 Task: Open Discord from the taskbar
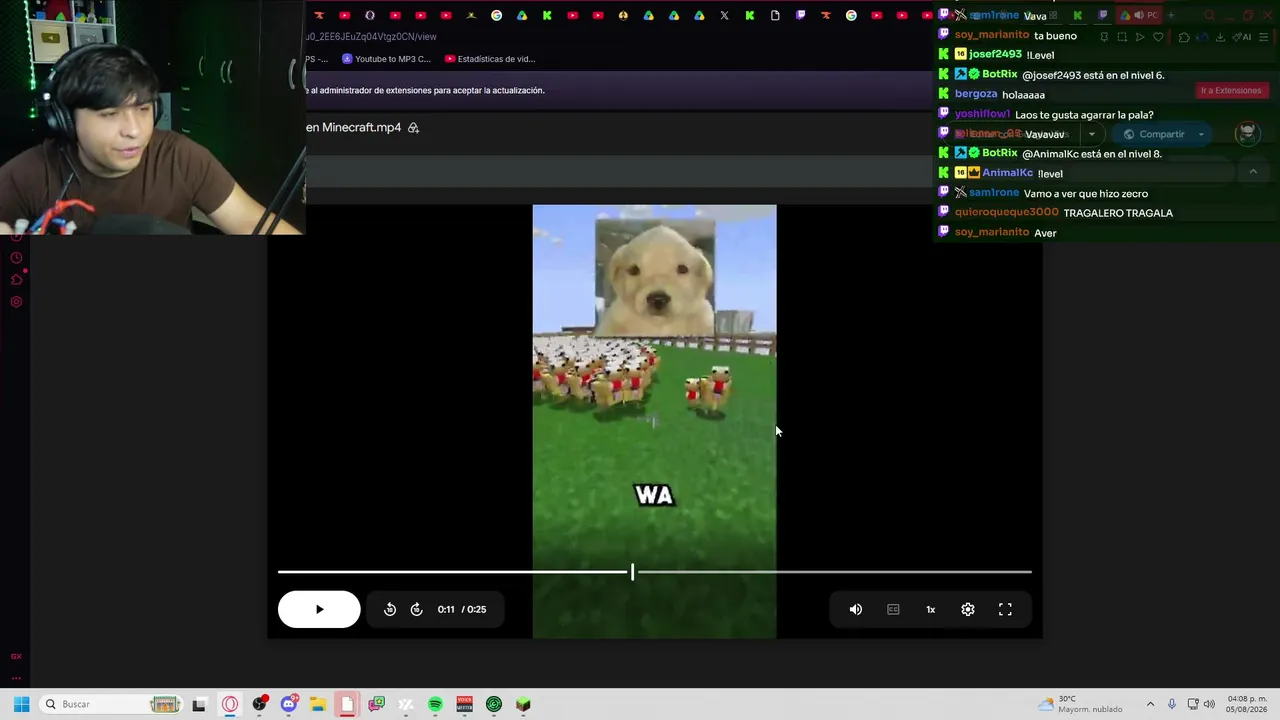[x=289, y=704]
